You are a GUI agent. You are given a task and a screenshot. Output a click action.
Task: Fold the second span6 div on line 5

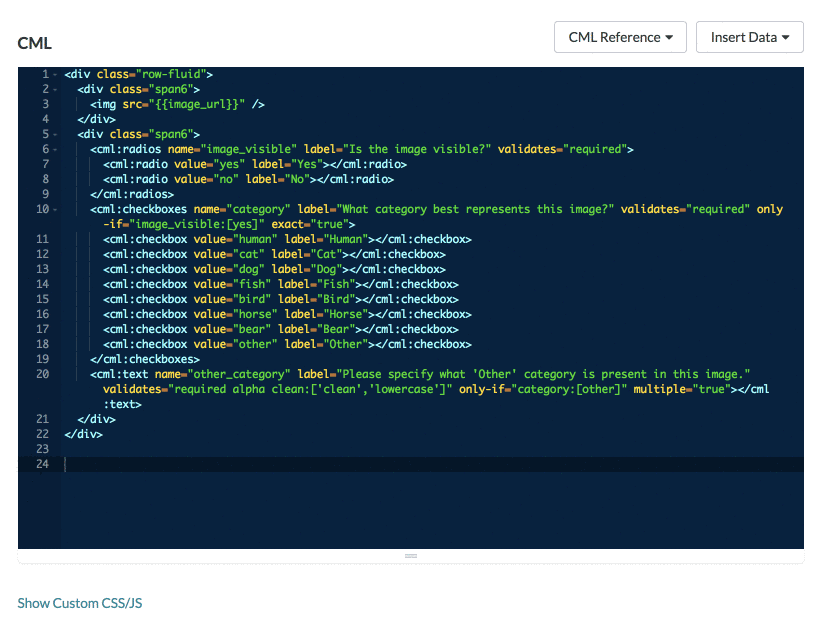coord(55,134)
